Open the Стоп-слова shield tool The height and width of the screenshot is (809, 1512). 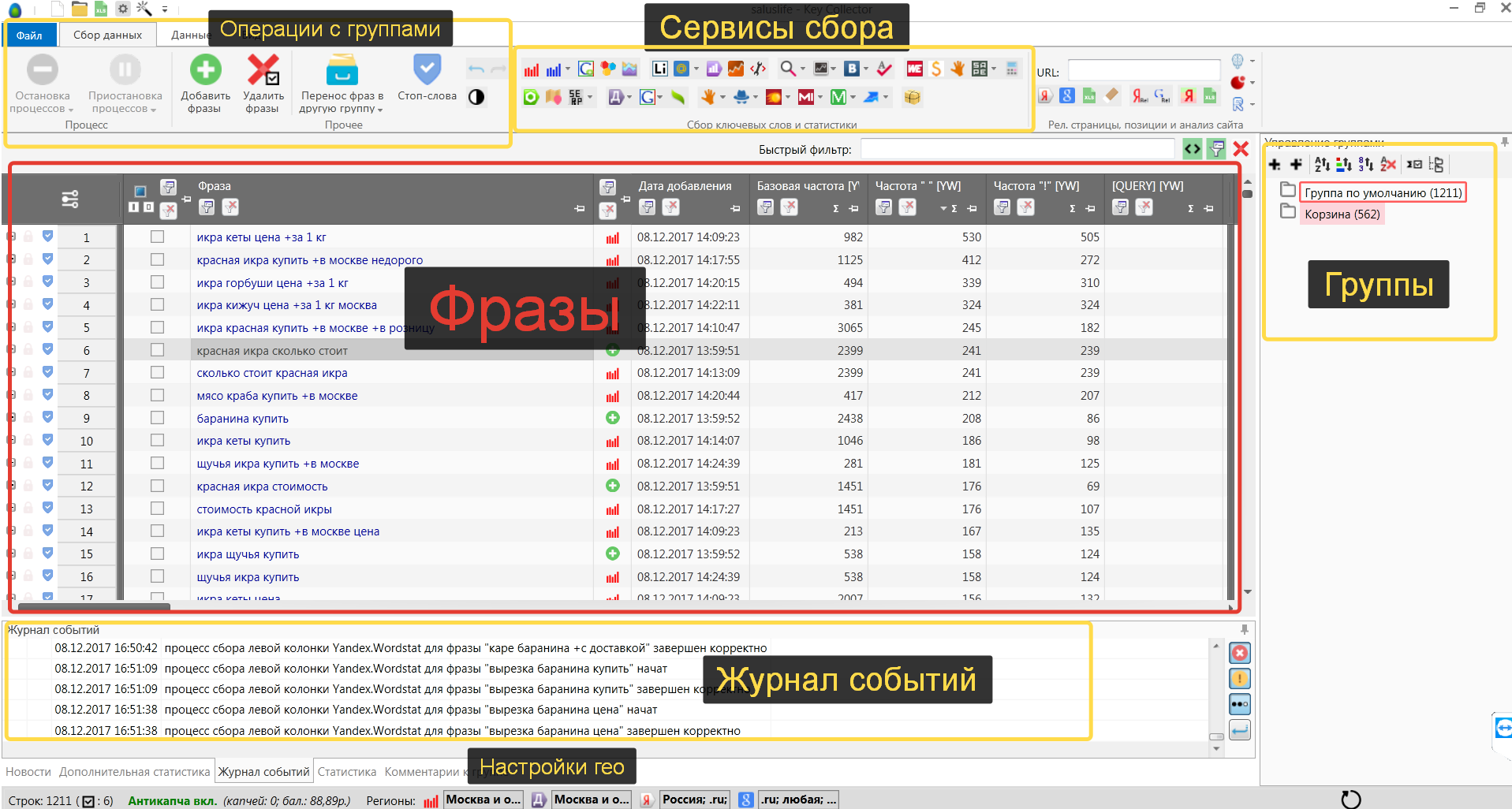pyautogui.click(x=427, y=70)
